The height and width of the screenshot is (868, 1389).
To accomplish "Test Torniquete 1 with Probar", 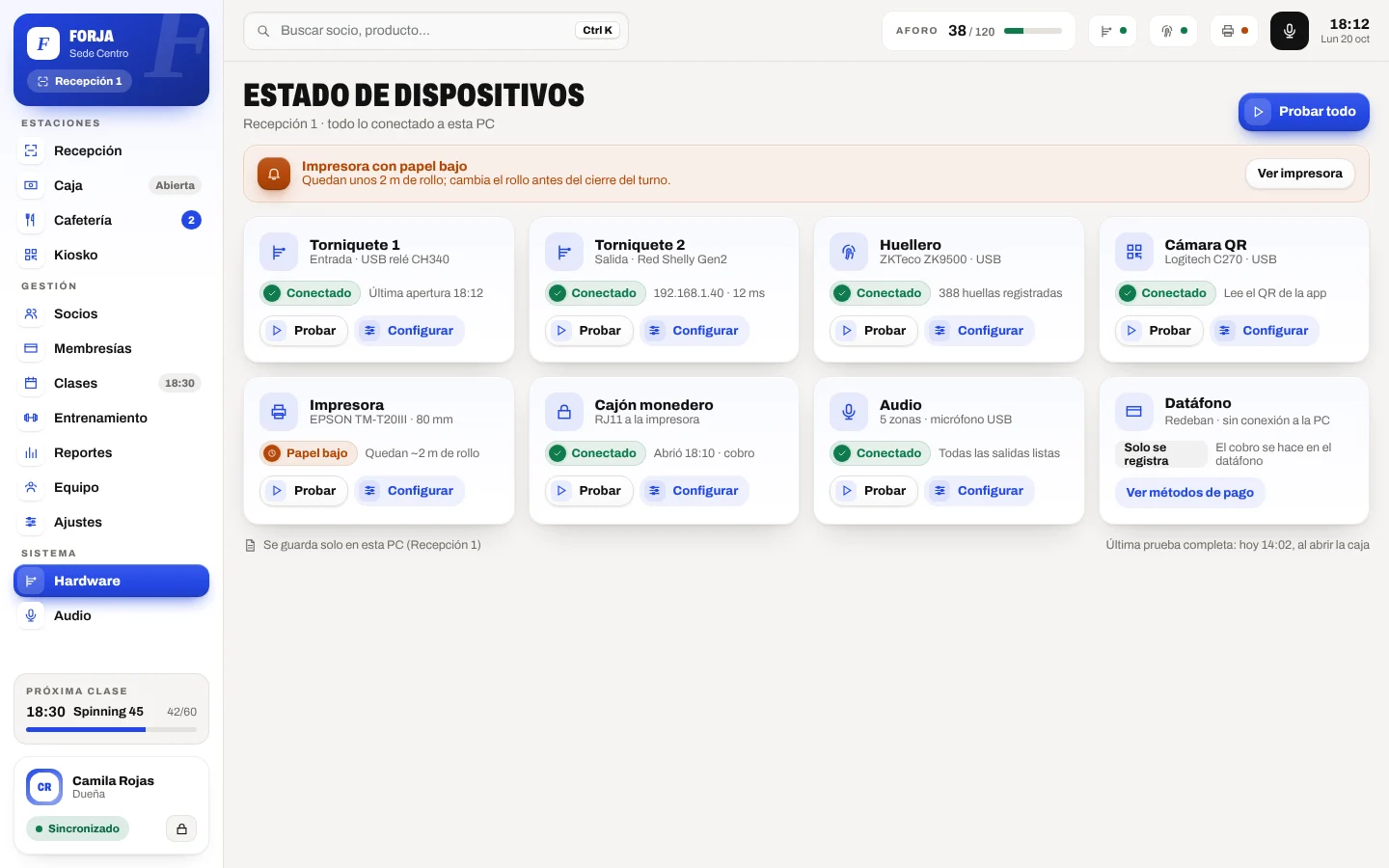I will pyautogui.click(x=304, y=330).
